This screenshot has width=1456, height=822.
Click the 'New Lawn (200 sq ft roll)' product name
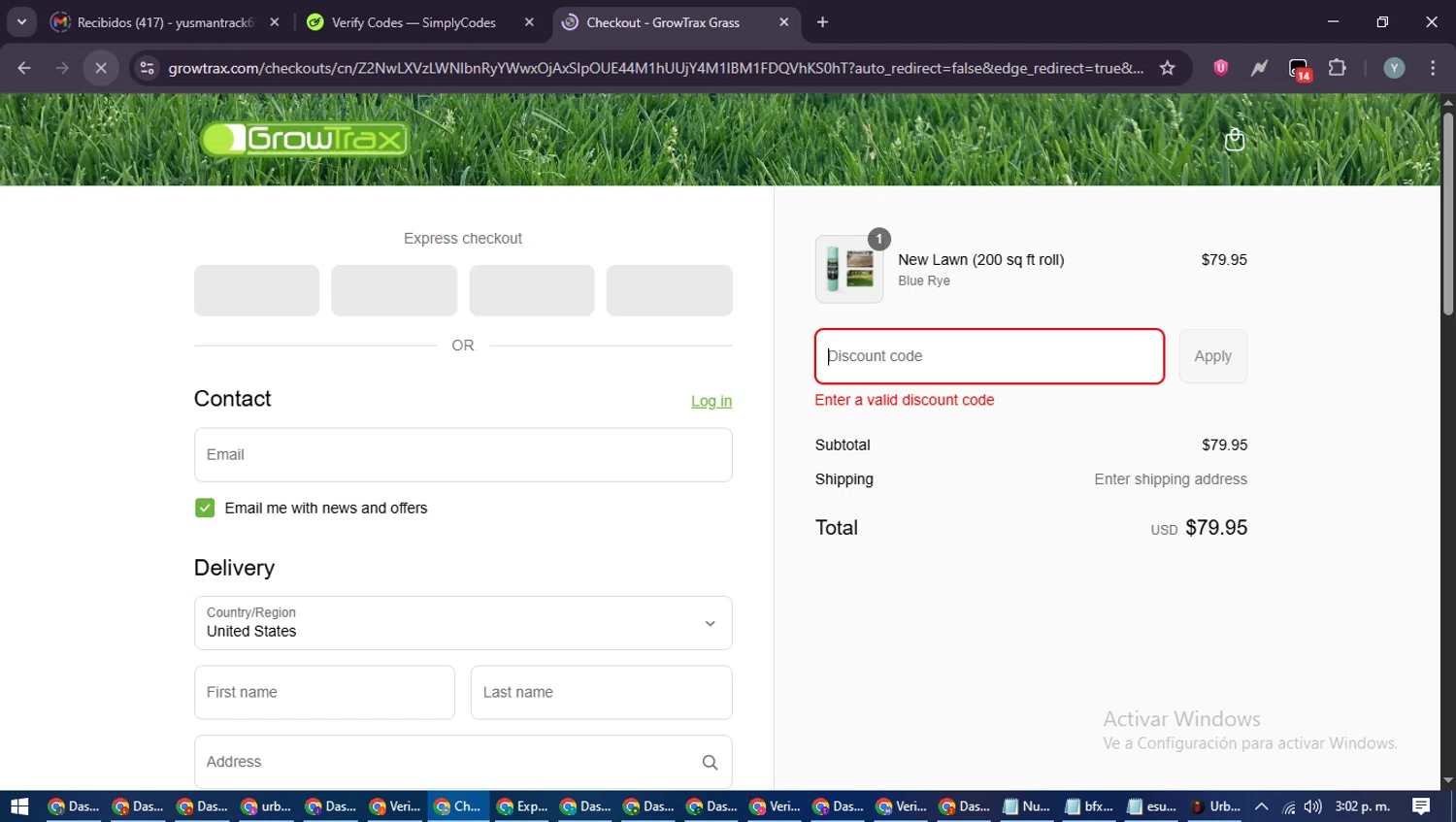(x=981, y=260)
